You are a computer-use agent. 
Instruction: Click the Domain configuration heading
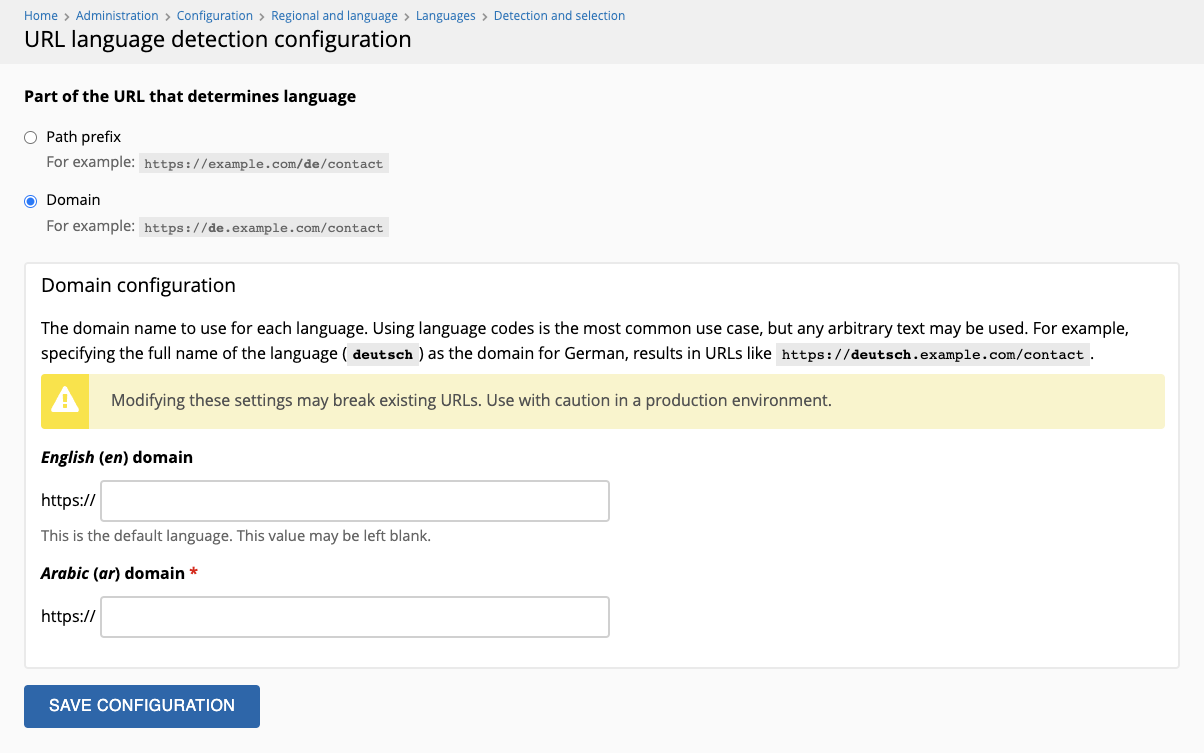137,285
